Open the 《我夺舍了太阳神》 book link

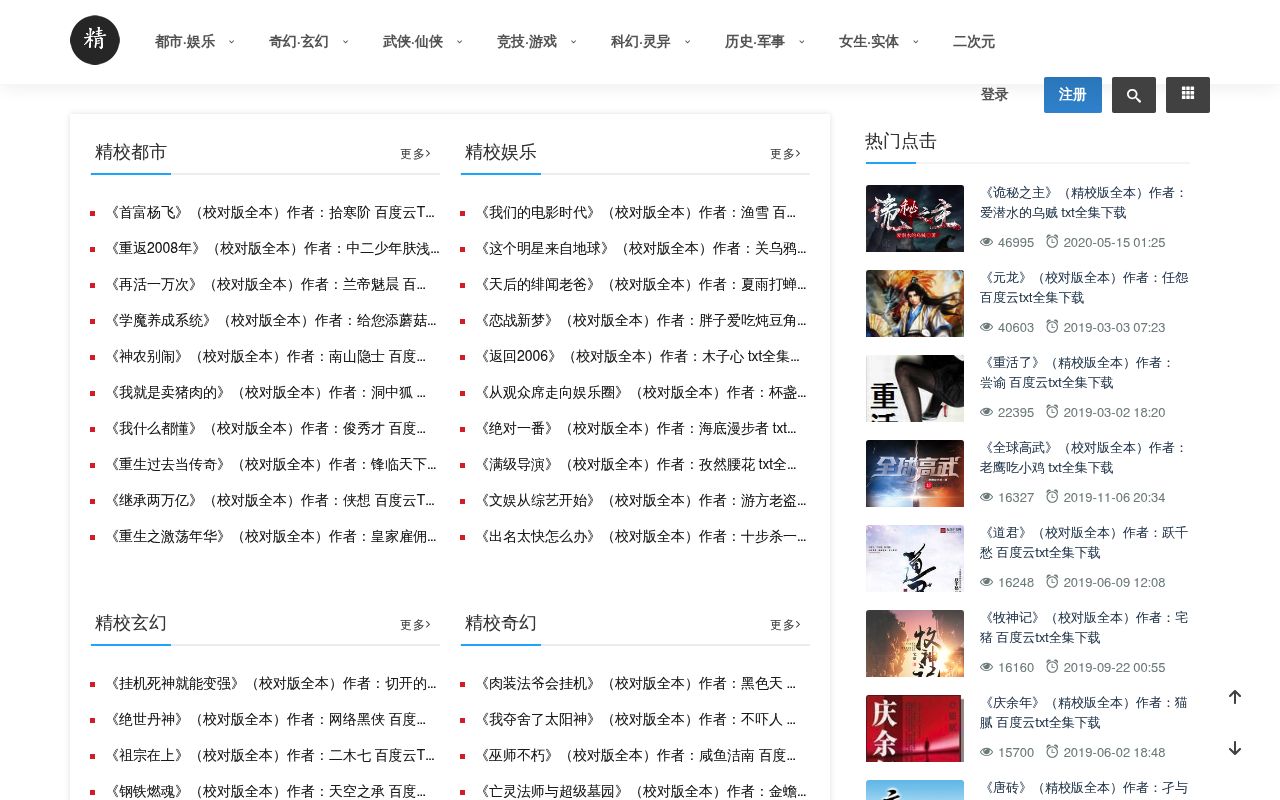(636, 720)
